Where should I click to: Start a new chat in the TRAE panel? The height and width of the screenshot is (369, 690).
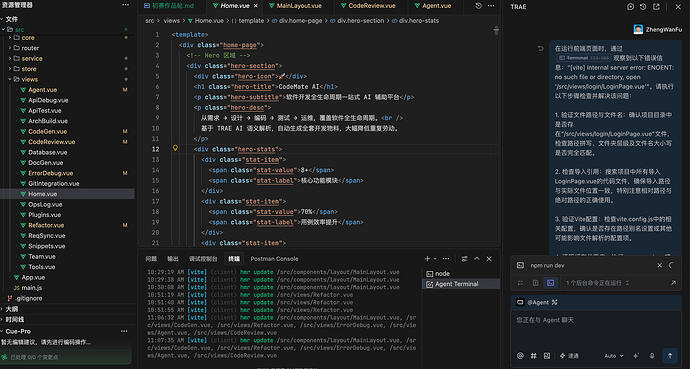click(x=630, y=7)
